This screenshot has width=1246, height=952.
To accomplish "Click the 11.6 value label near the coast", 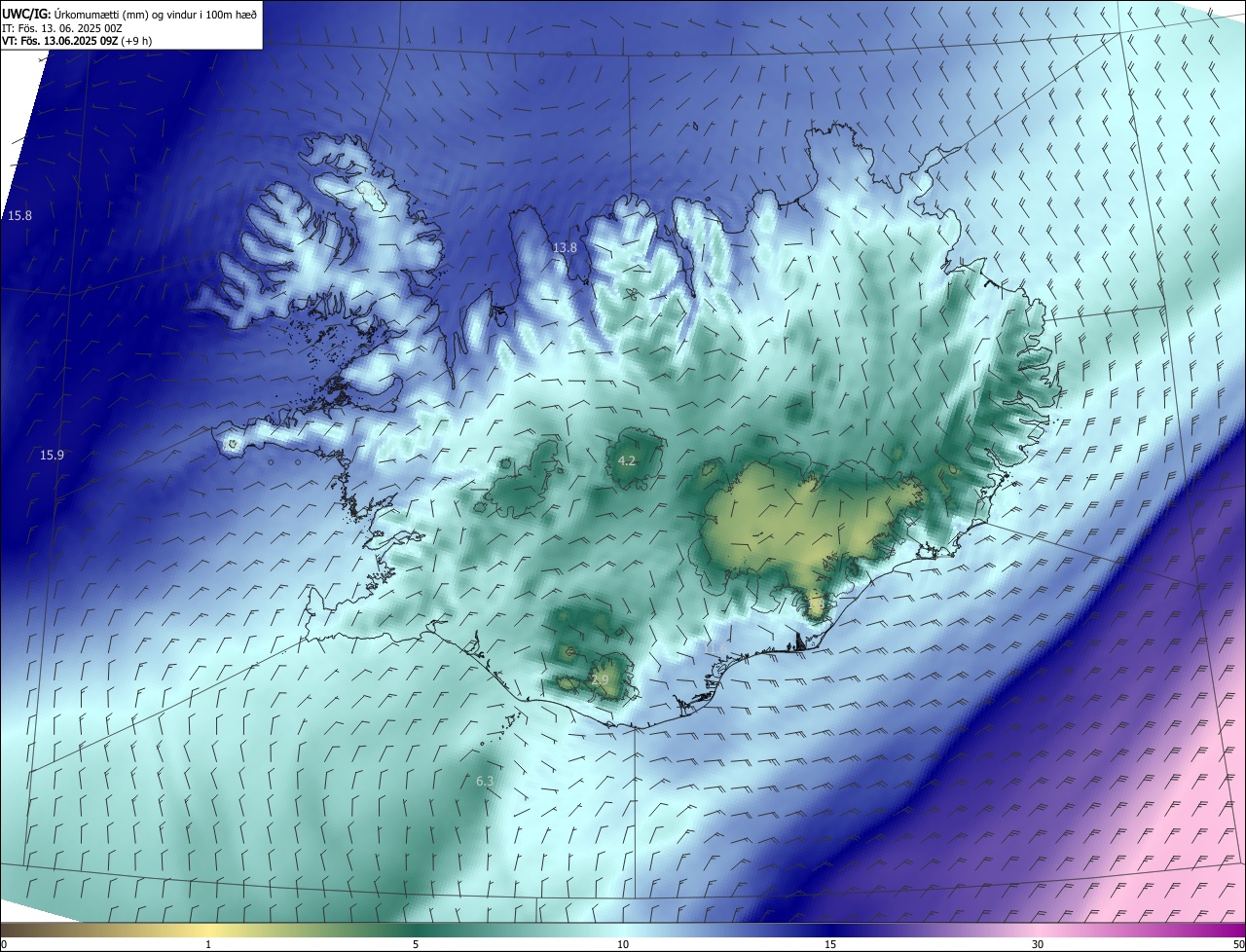I will (716, 648).
